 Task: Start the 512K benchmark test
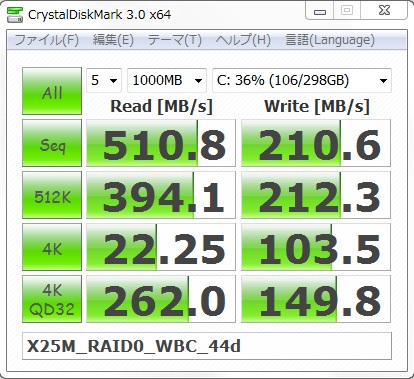click(52, 195)
